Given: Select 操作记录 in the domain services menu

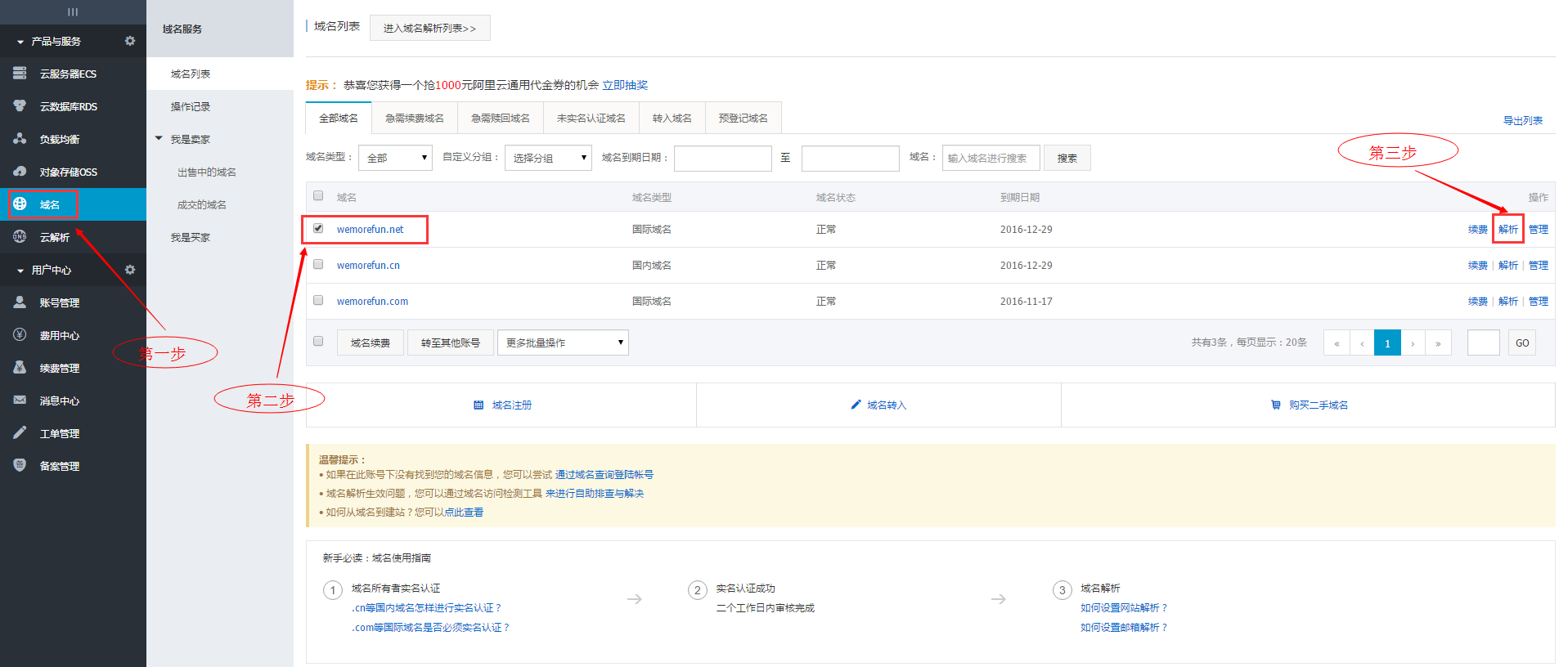Looking at the screenshot, I should [x=191, y=106].
